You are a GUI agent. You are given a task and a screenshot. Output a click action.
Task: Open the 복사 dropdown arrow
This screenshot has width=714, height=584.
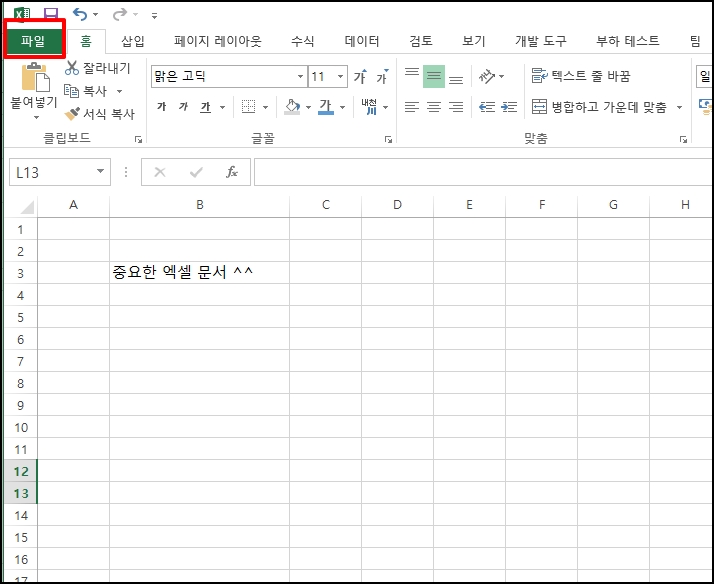[119, 91]
